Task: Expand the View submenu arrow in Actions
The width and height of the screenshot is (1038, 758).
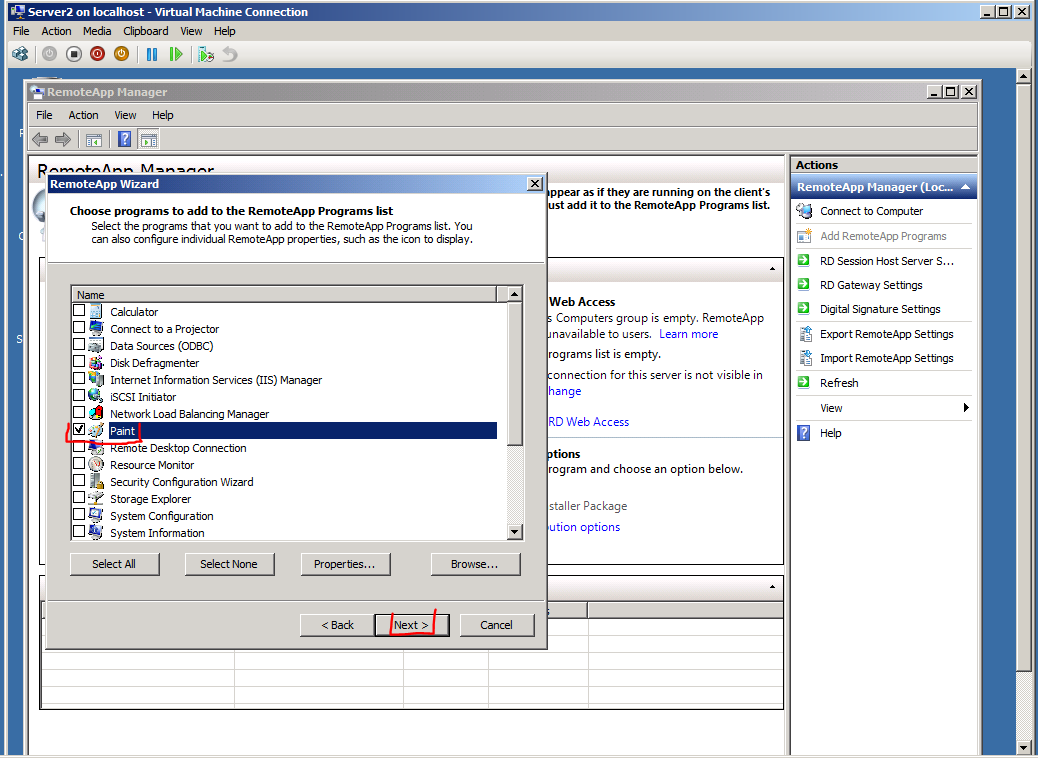Action: pyautogui.click(x=966, y=408)
